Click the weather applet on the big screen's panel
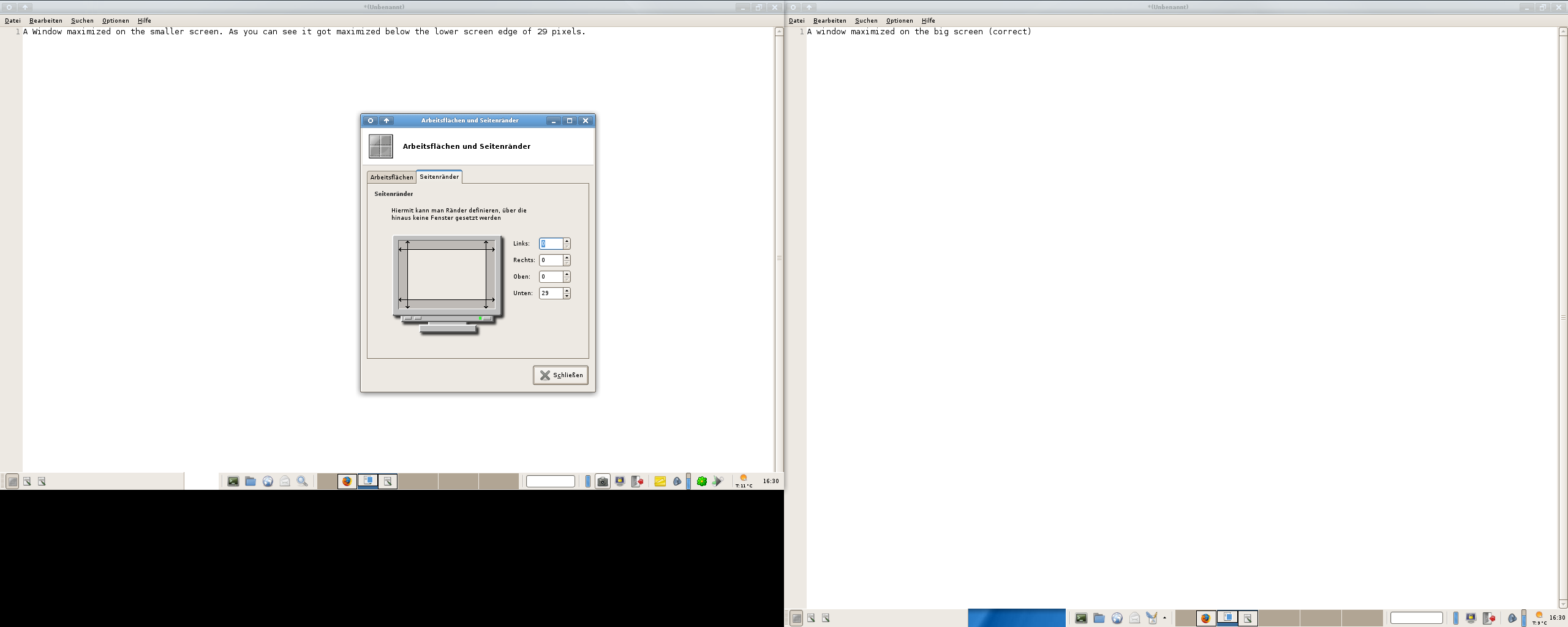Image resolution: width=1568 pixels, height=627 pixels. coord(1539,618)
